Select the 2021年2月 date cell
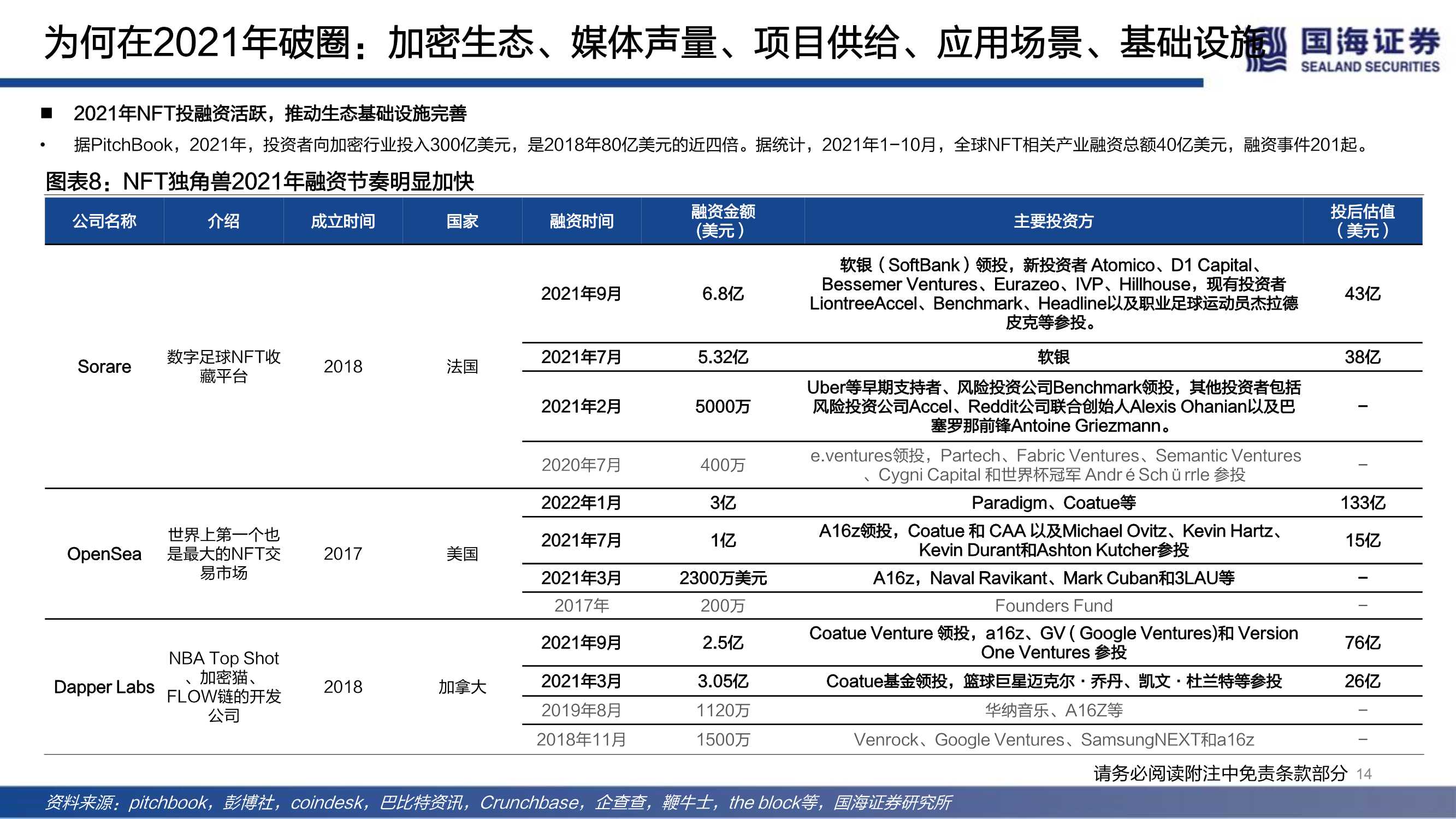1456x819 pixels. tap(581, 406)
